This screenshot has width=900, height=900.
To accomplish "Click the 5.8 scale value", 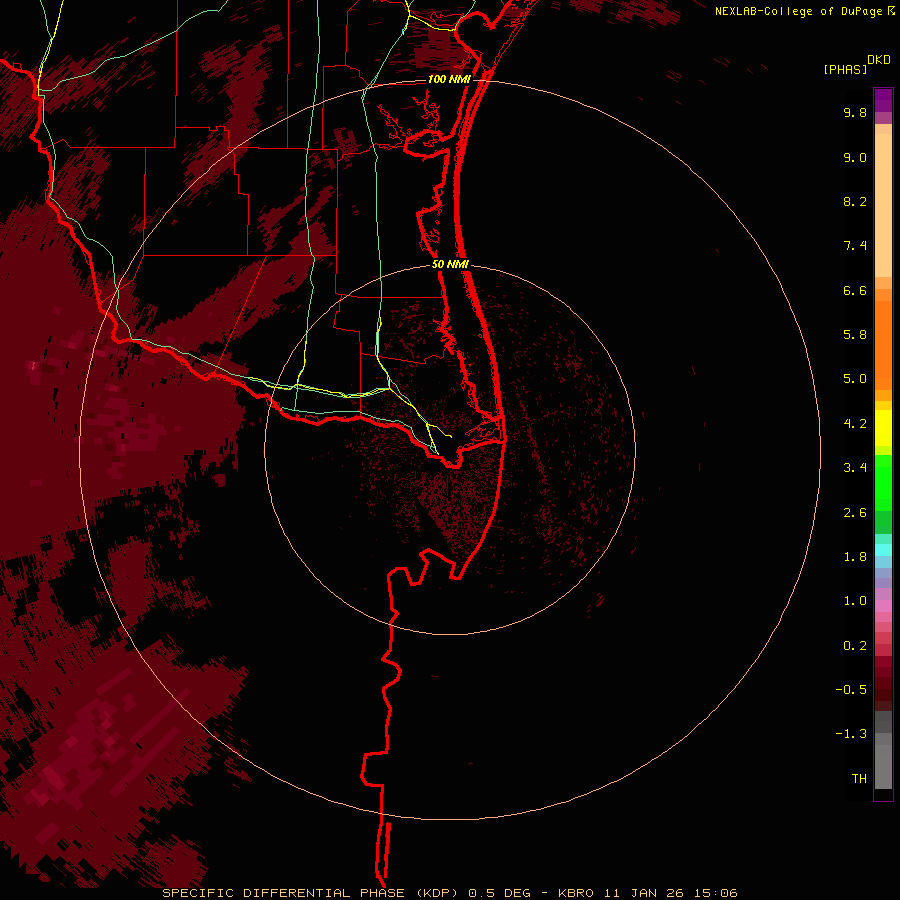I will (x=855, y=335).
